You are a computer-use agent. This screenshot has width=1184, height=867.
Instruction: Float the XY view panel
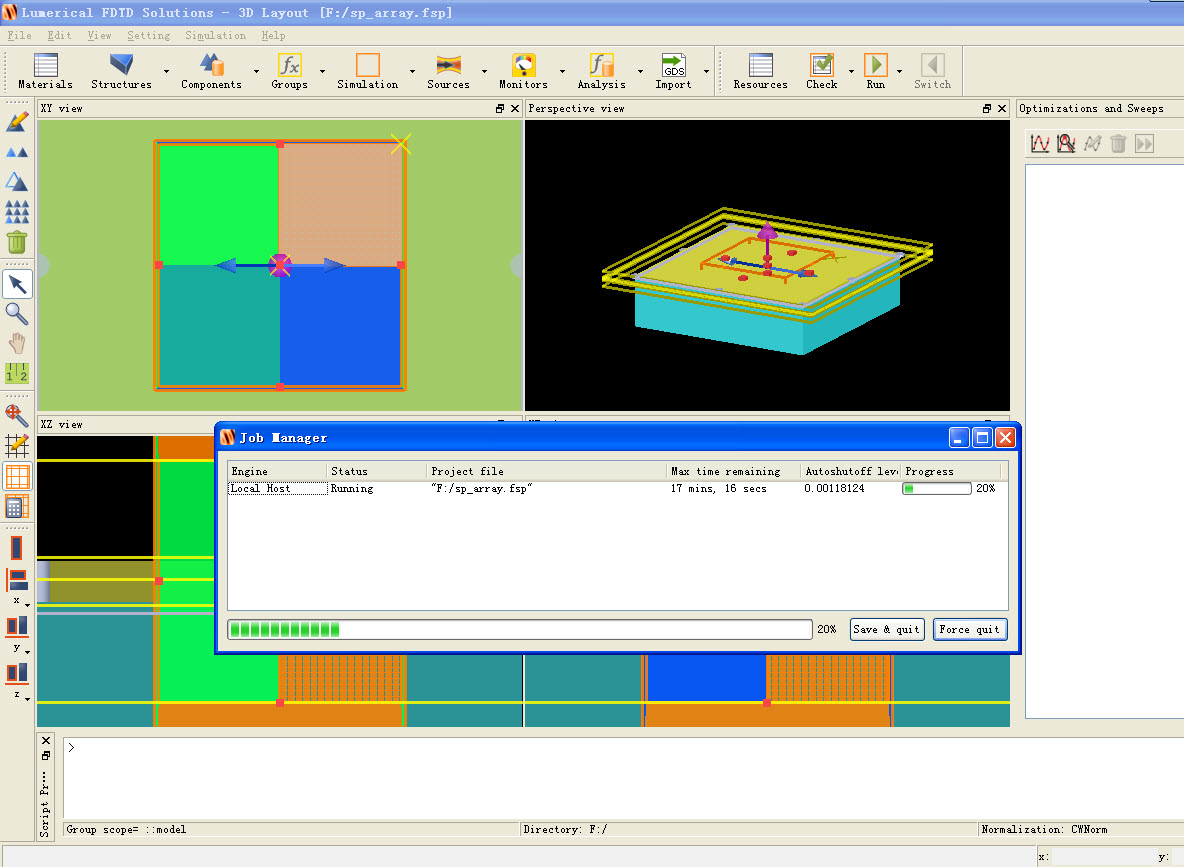500,109
